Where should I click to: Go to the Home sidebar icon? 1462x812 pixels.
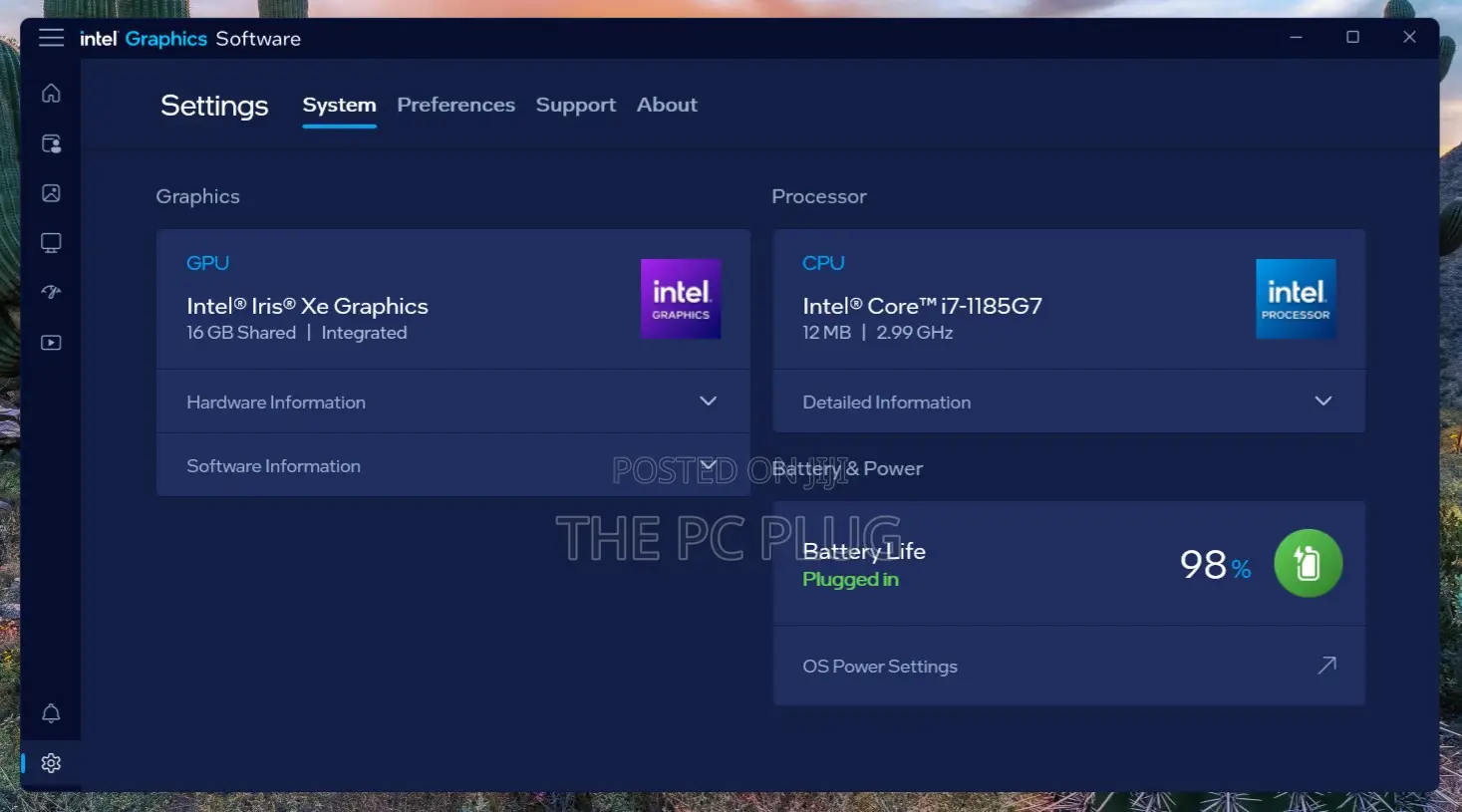coord(51,93)
